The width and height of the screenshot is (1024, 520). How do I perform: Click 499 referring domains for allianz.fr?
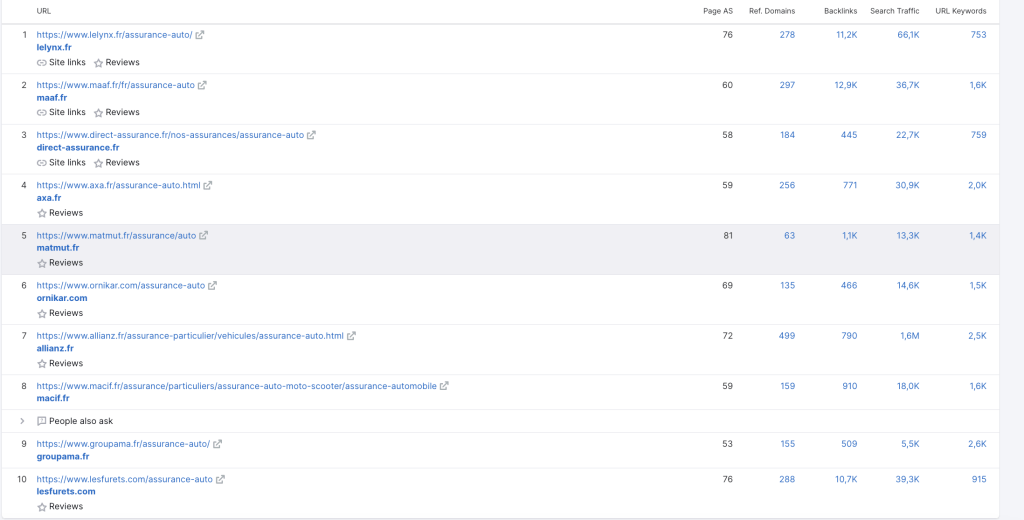coord(786,336)
